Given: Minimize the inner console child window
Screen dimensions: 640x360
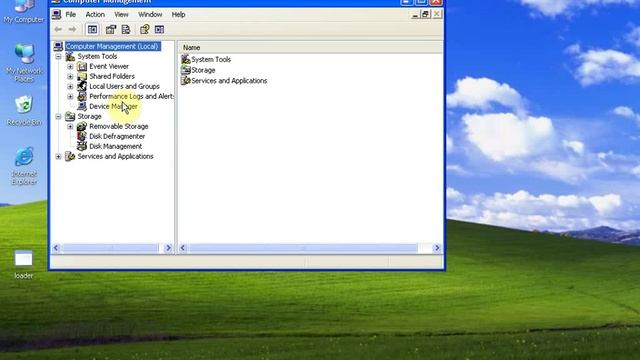Looking at the screenshot, I should (x=415, y=15).
